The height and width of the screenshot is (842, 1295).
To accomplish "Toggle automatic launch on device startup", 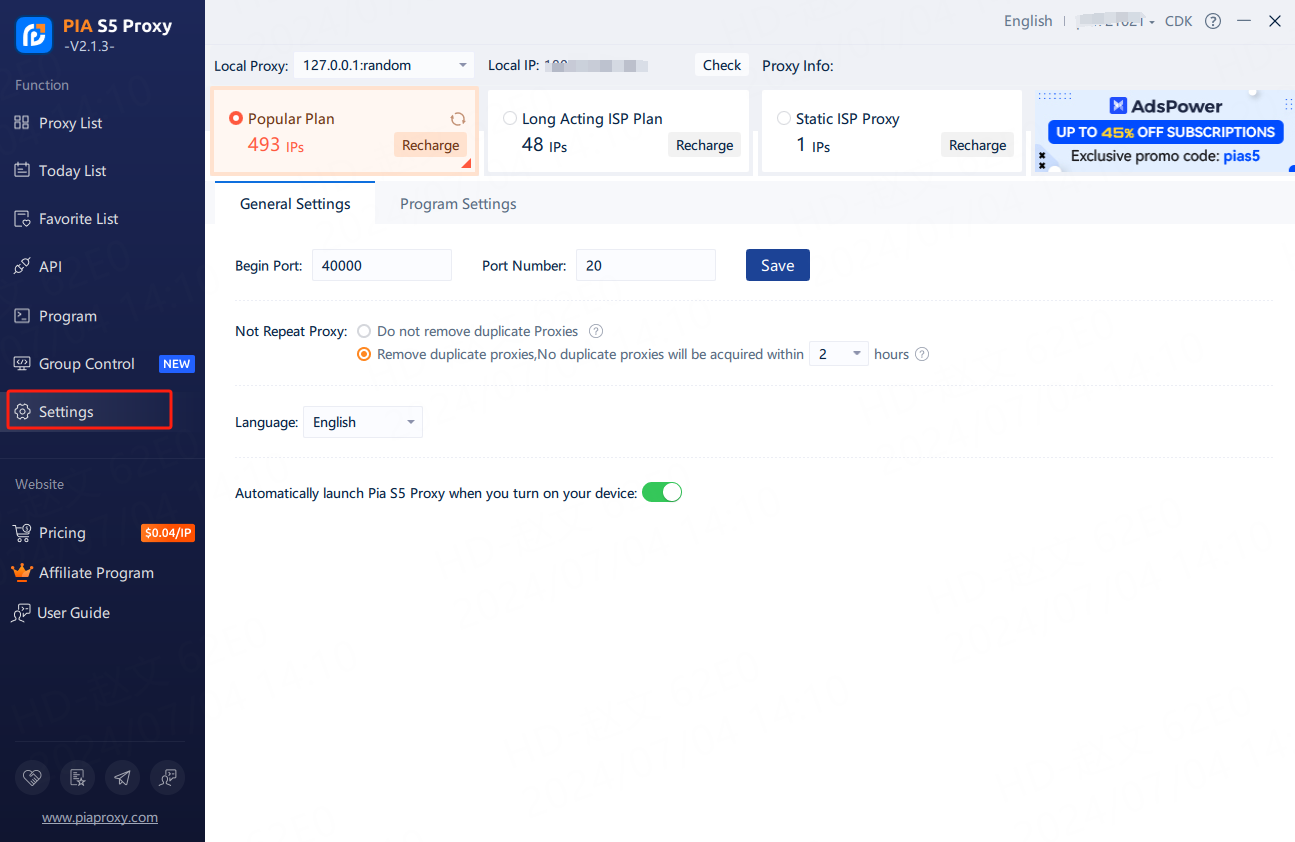I will (662, 492).
